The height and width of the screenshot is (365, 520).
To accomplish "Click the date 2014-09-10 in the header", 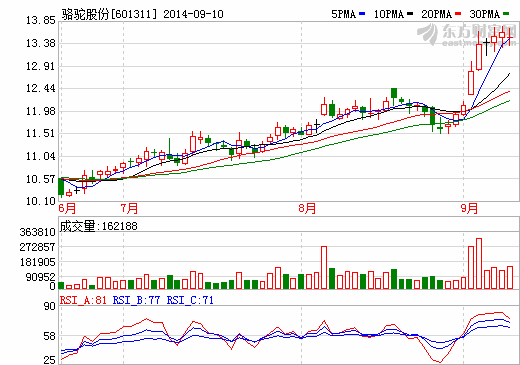I will (x=193, y=14).
